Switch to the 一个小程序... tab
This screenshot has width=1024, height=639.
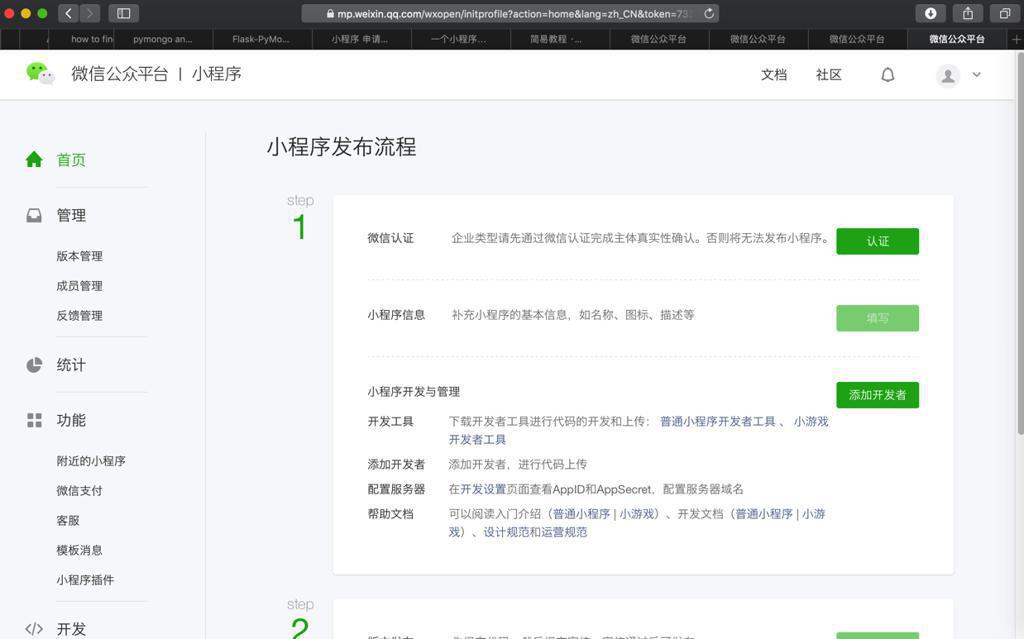tap(458, 39)
